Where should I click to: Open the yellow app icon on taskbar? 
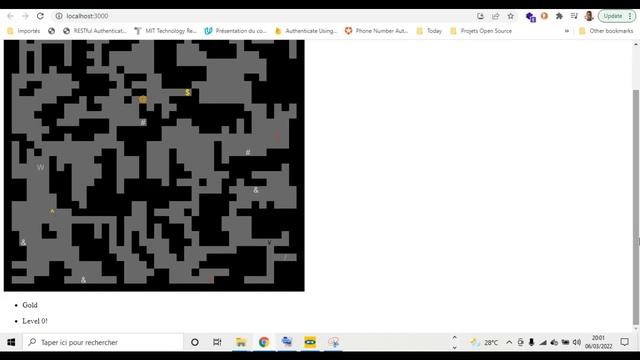[x=310, y=342]
